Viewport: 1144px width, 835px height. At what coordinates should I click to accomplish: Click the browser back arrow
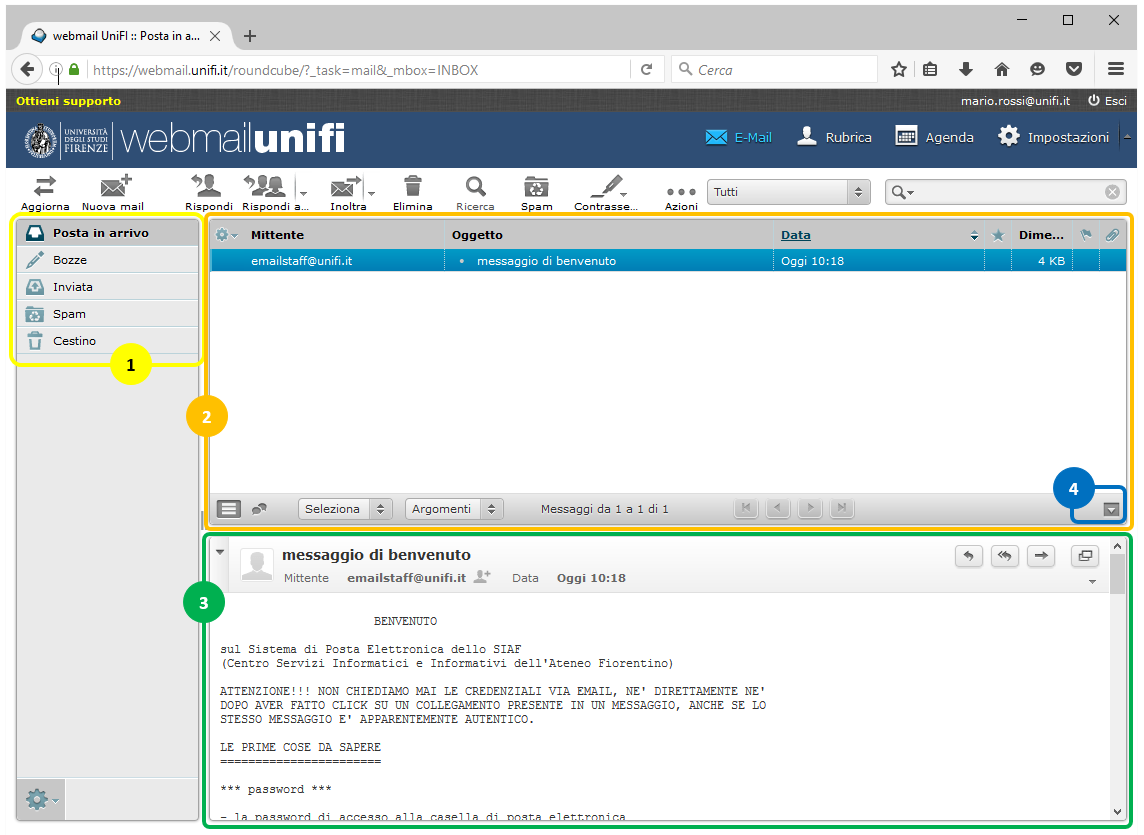[x=27, y=69]
